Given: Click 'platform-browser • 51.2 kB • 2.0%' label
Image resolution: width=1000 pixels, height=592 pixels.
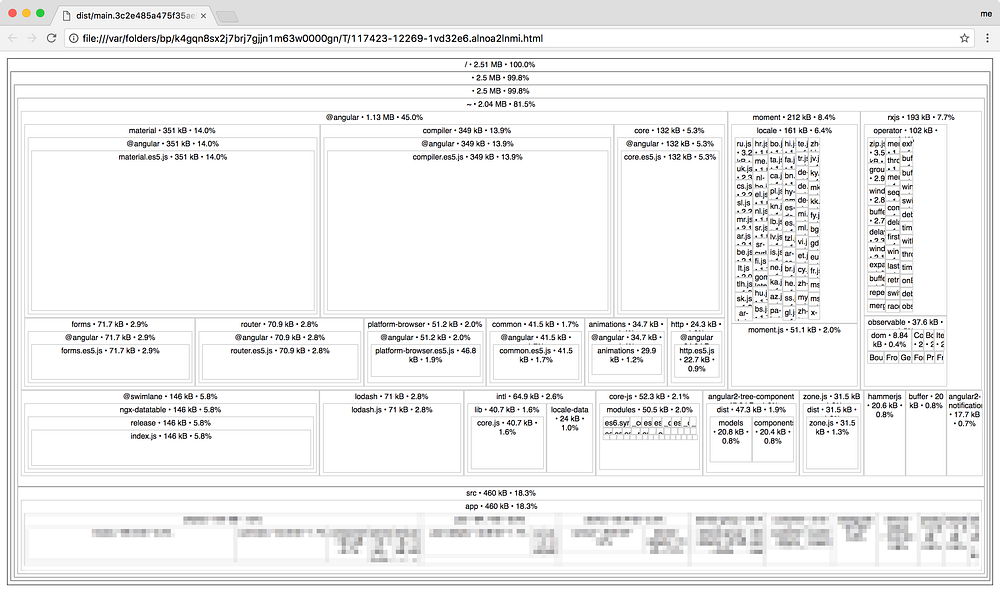Looking at the screenshot, I should point(425,324).
